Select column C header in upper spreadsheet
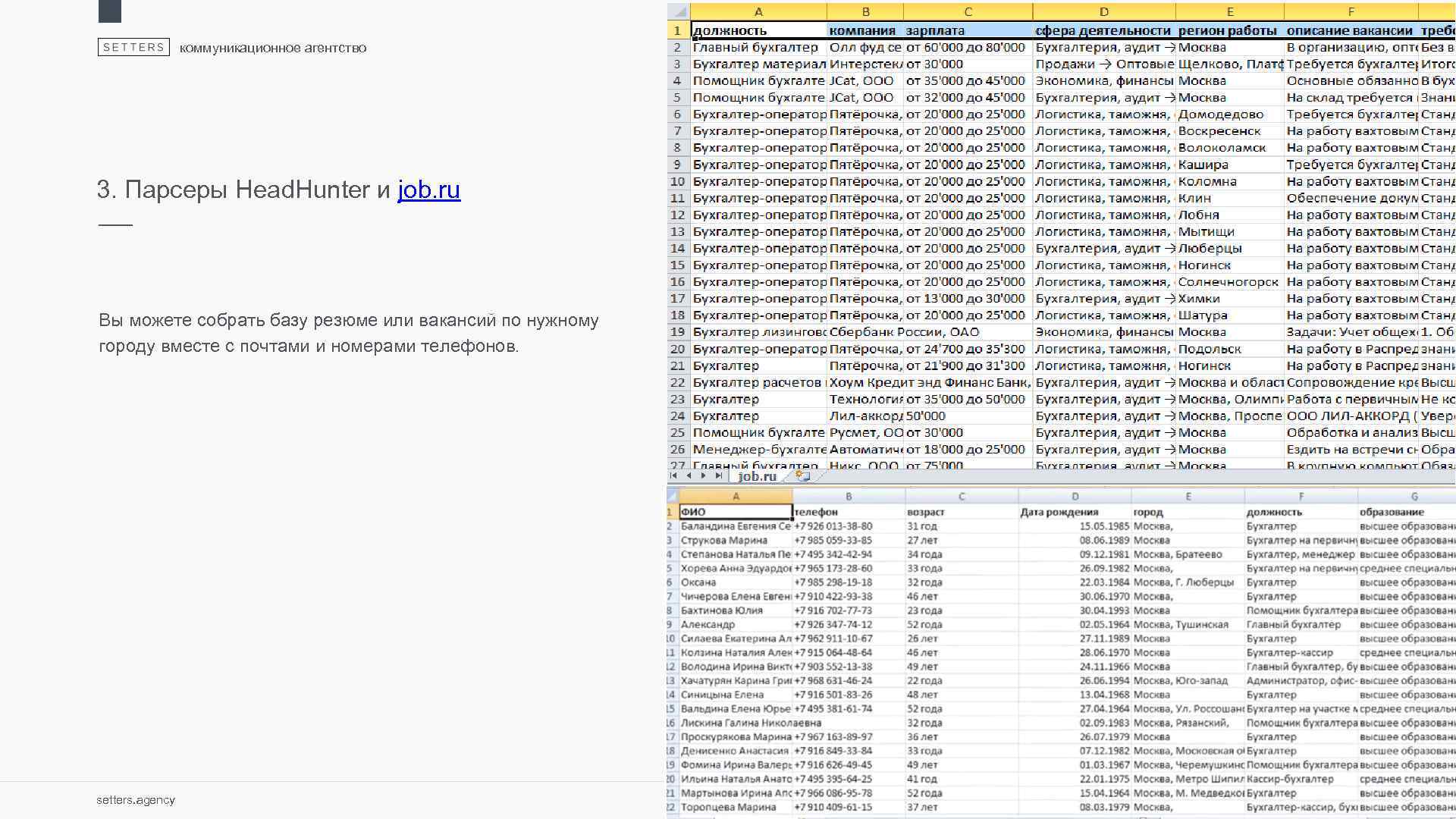This screenshot has width=1456, height=819. [968, 12]
